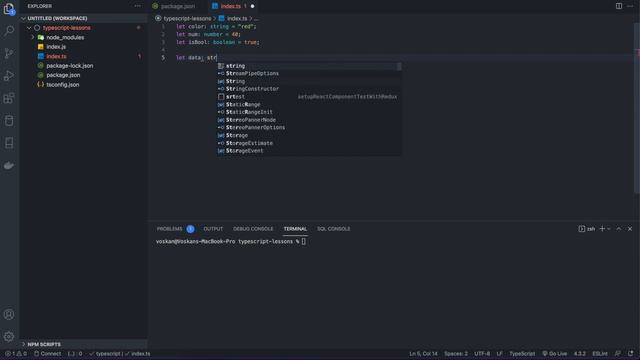
Task: Open TypeScript language mode selector
Action: click(522, 353)
